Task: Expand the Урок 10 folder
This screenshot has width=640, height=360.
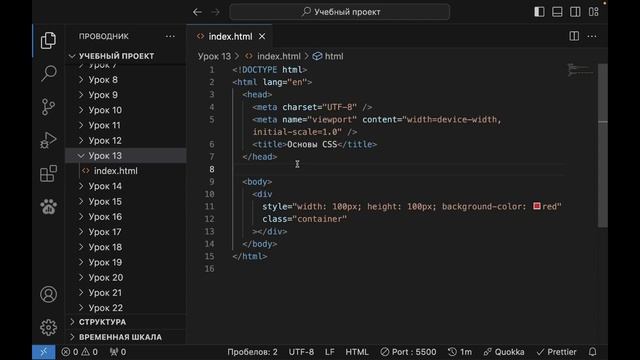Action: [x=126, y=110]
